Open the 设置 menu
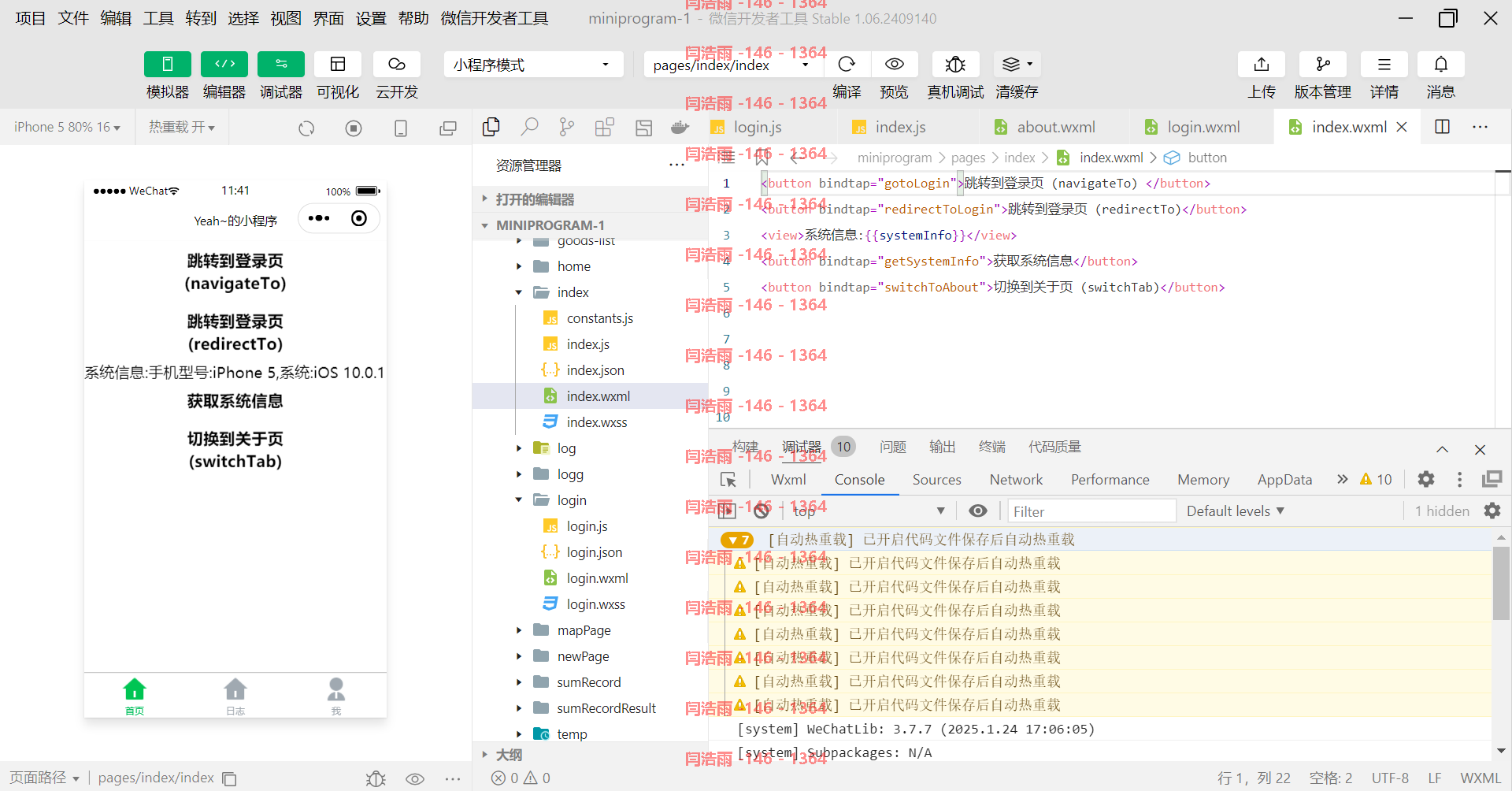Screen dimensions: 1512x791 [x=371, y=18]
